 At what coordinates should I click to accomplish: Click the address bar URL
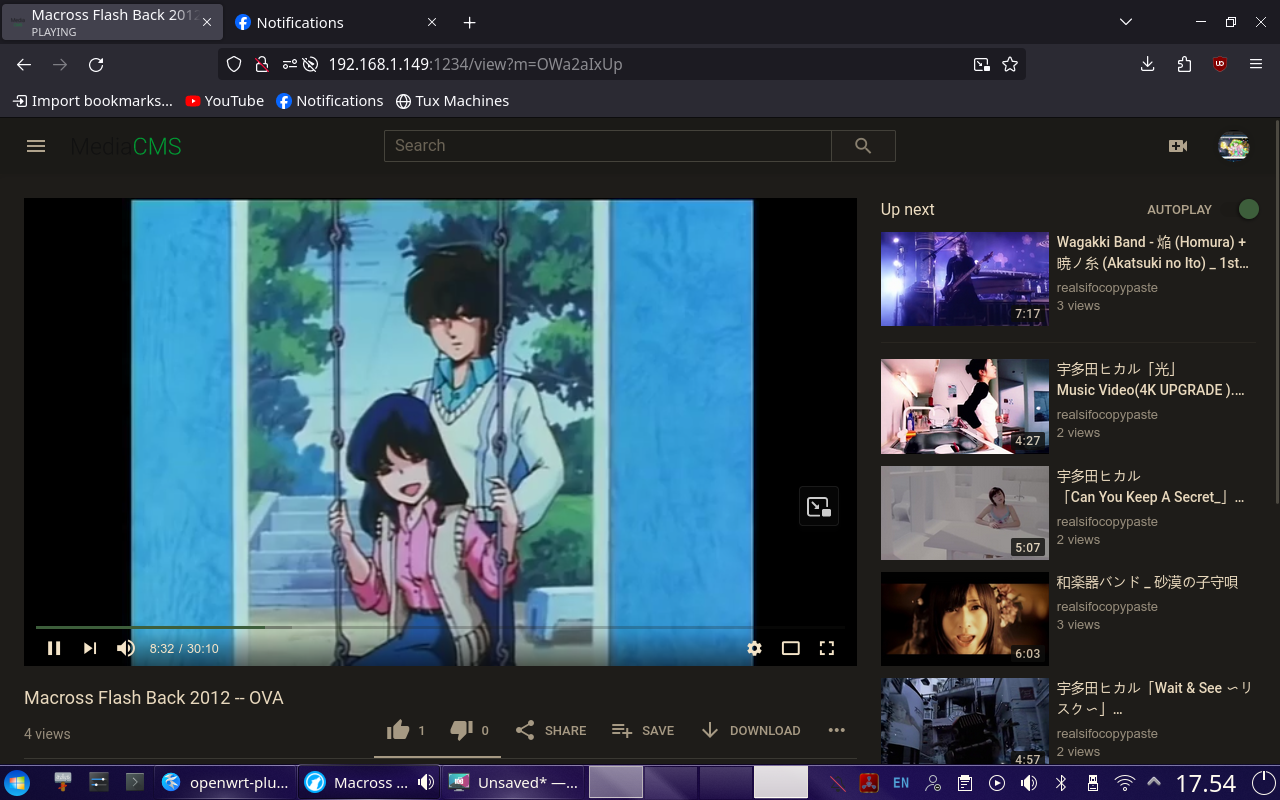[x=475, y=64]
